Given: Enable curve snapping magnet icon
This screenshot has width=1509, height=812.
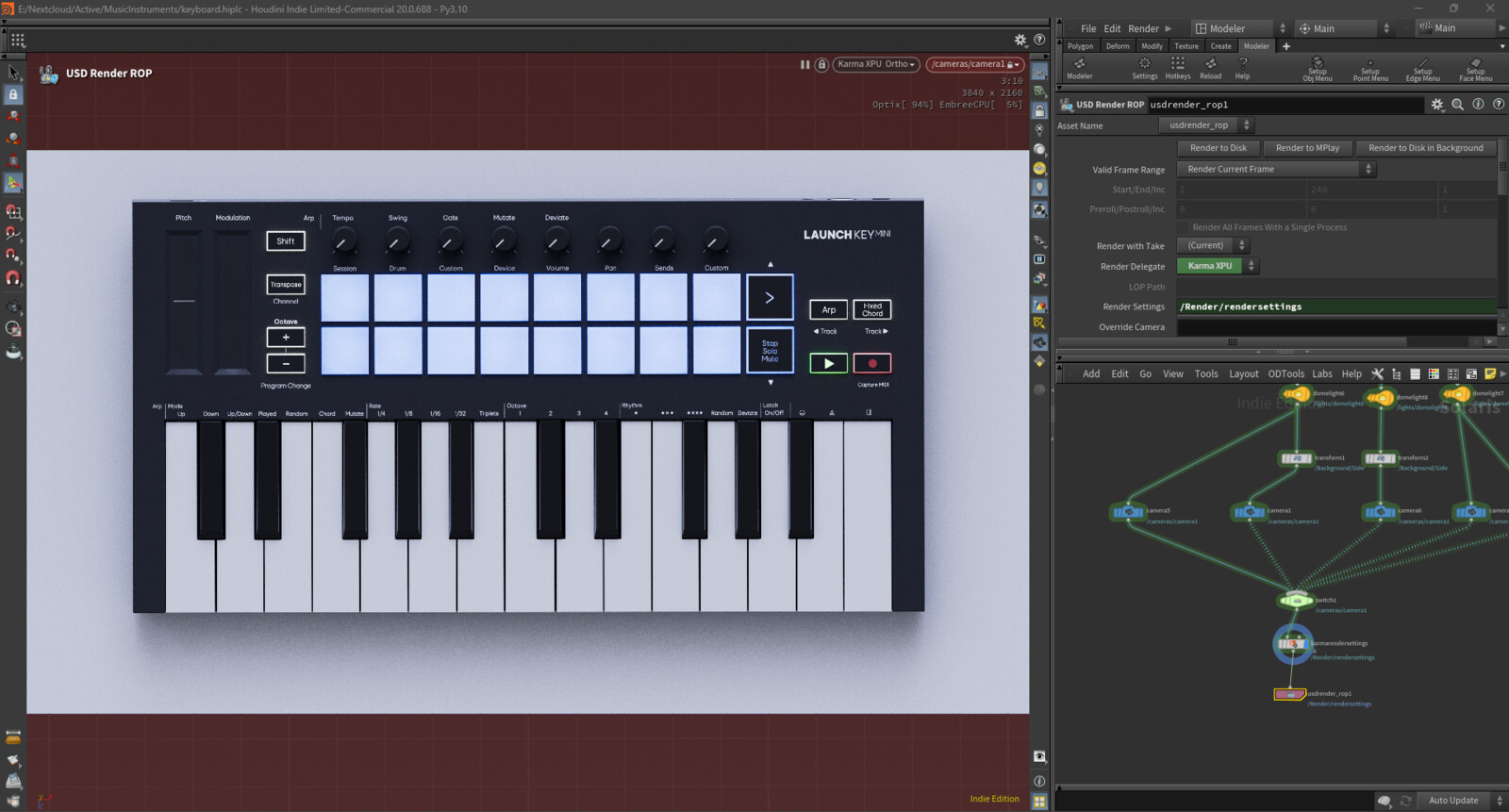Looking at the screenshot, I should (x=13, y=233).
